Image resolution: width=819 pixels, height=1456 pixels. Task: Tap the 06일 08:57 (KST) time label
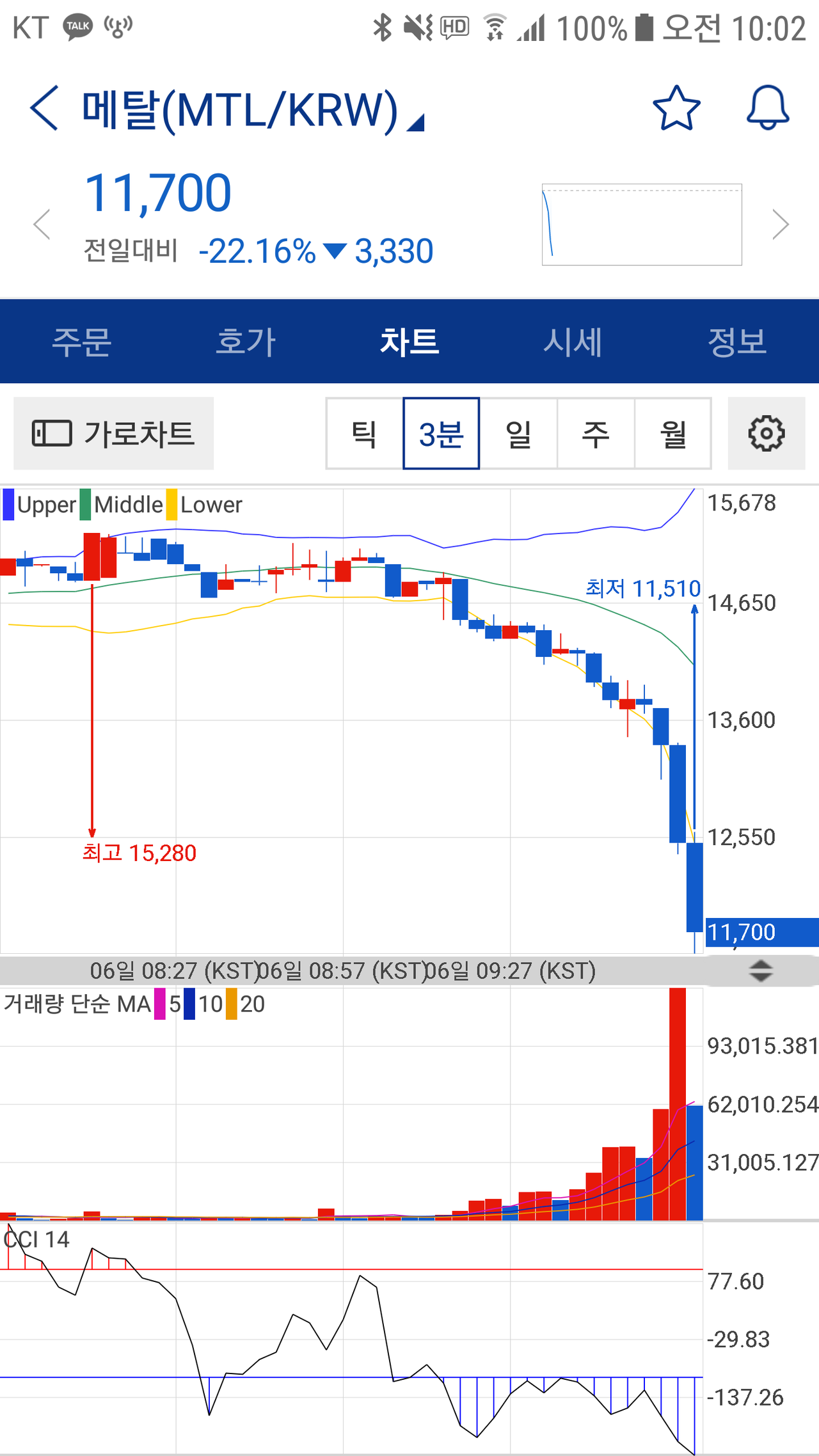click(343, 971)
